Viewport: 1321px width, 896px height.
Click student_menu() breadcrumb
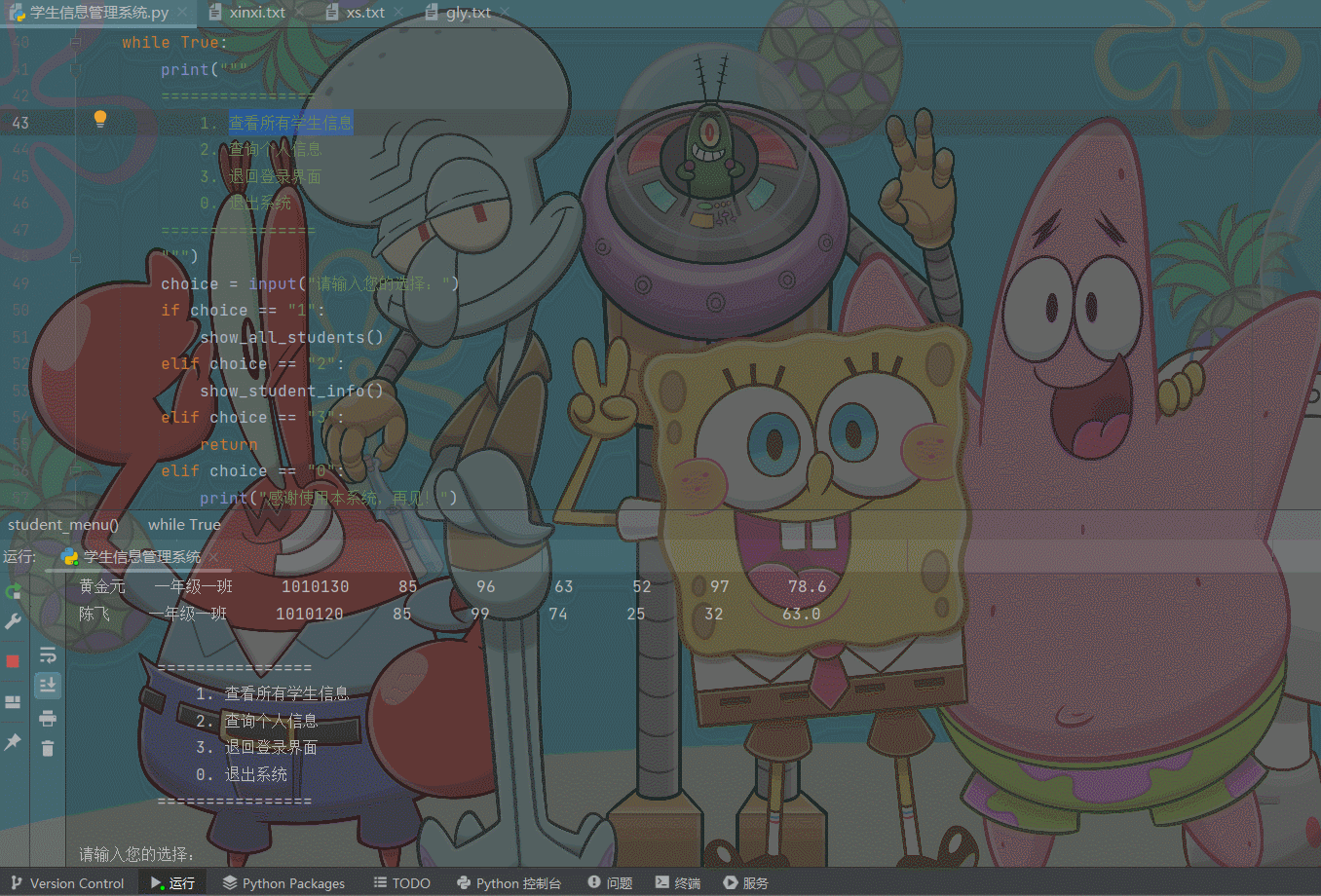[x=63, y=524]
